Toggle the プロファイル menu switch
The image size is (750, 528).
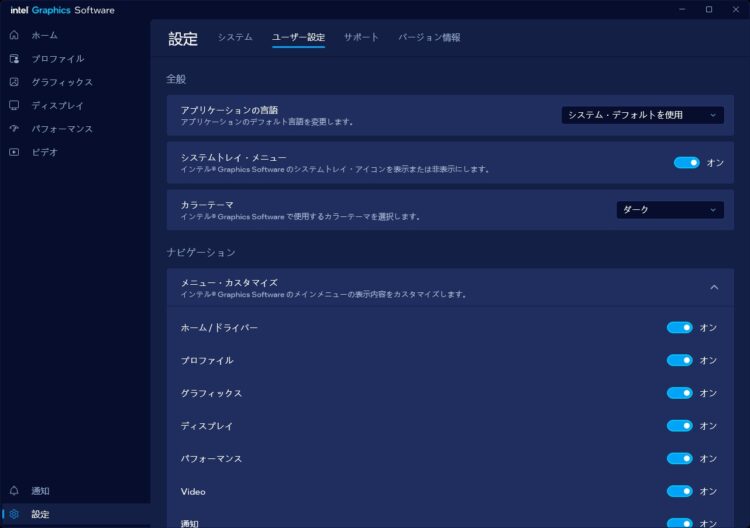coord(680,360)
